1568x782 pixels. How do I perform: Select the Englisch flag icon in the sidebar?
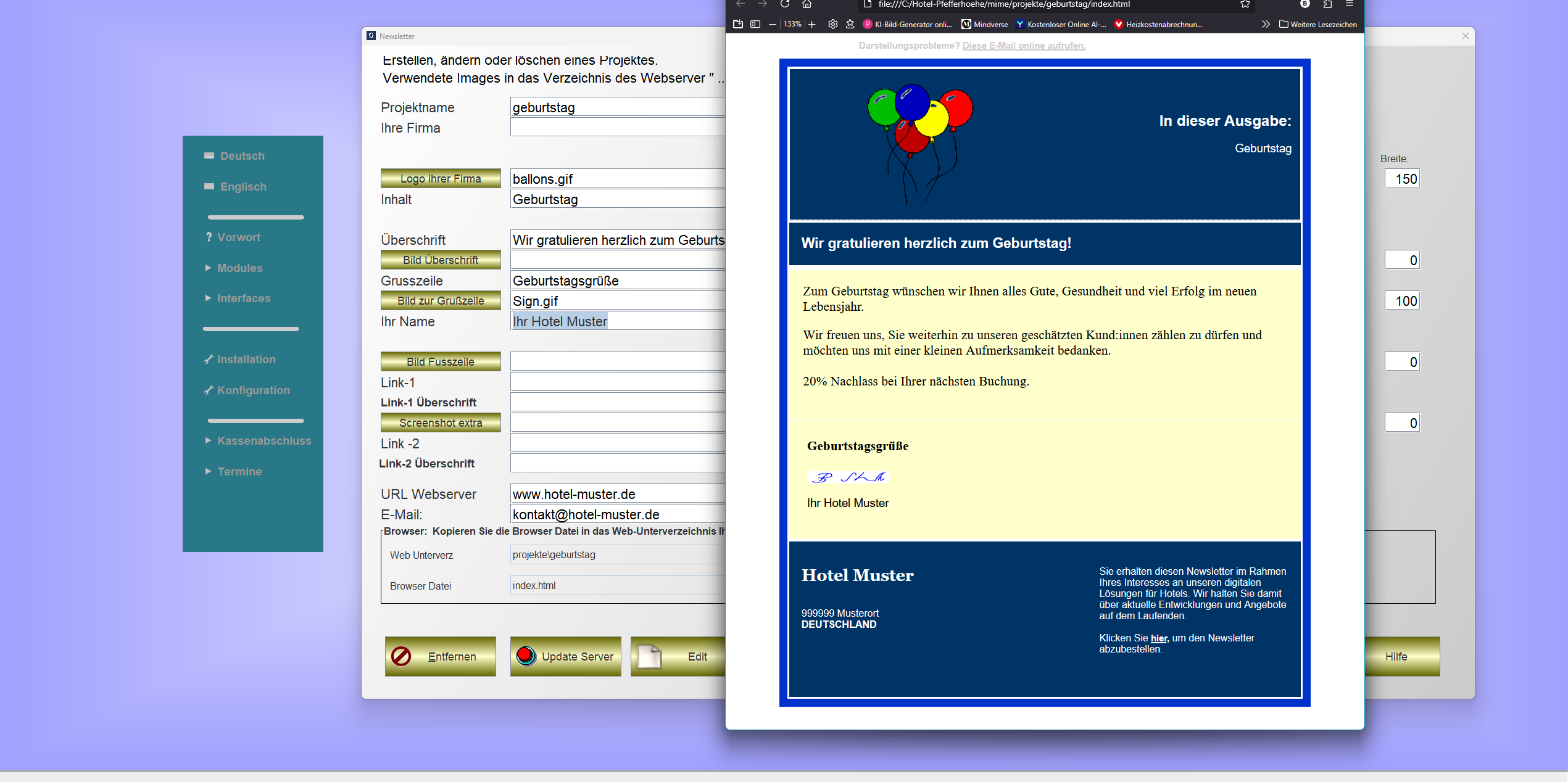pos(209,186)
